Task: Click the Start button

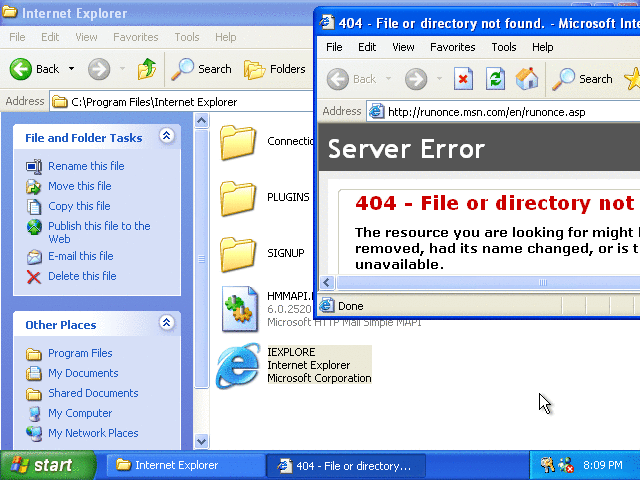Action: click(48, 465)
